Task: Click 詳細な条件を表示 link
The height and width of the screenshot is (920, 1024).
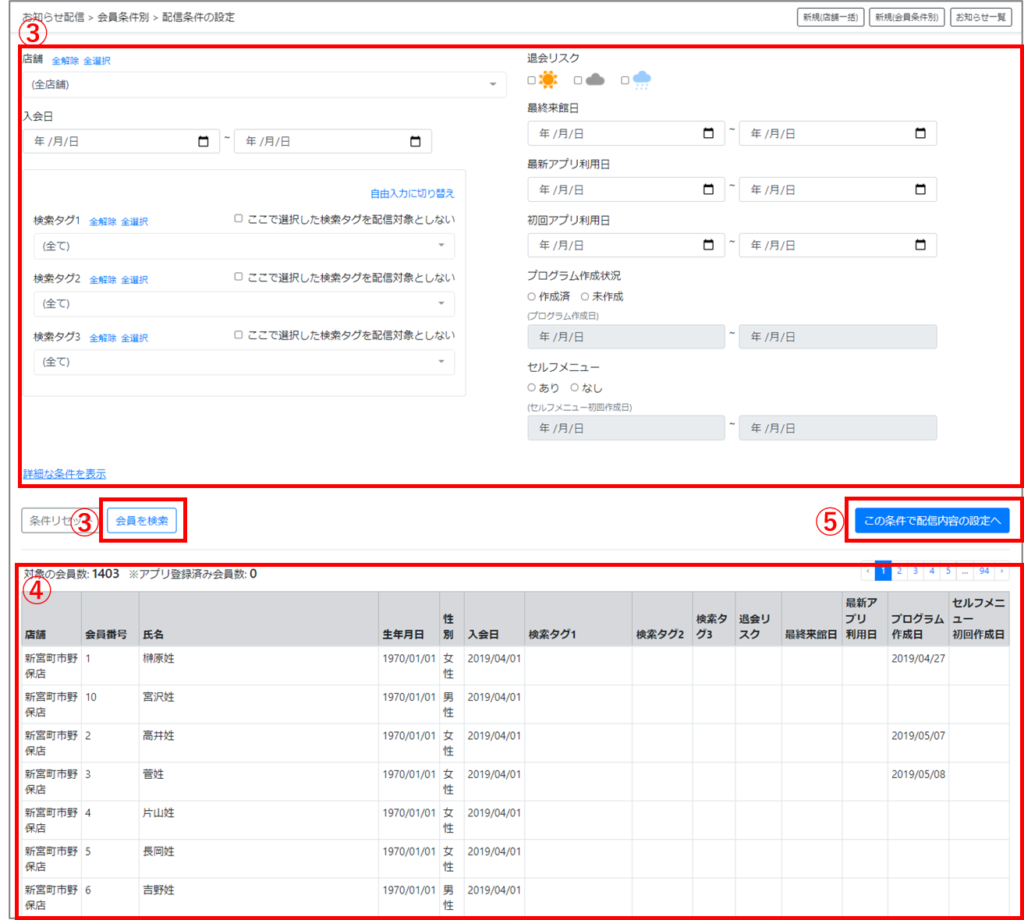Action: 64,474
